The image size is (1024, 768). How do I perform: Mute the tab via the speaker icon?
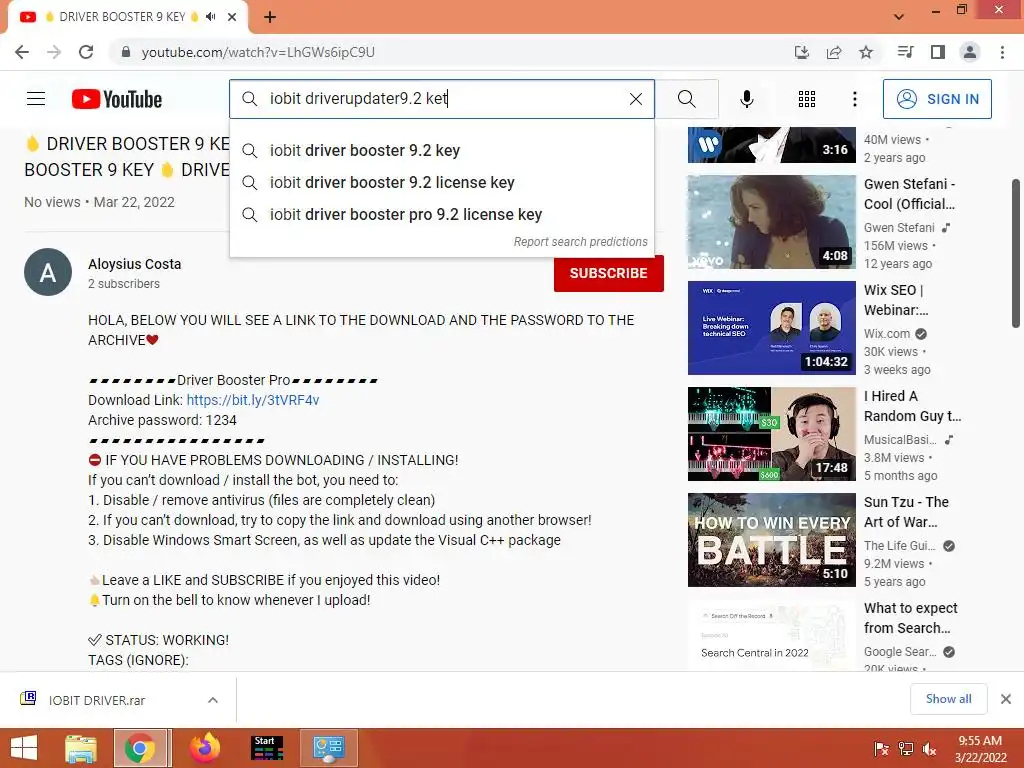pyautogui.click(x=210, y=17)
